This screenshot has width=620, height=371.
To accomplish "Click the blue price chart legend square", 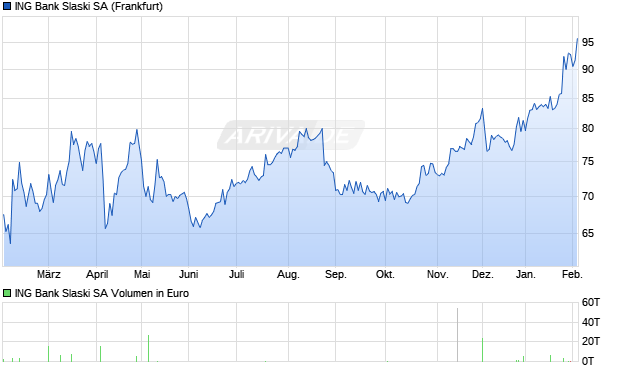I will (x=7, y=6).
